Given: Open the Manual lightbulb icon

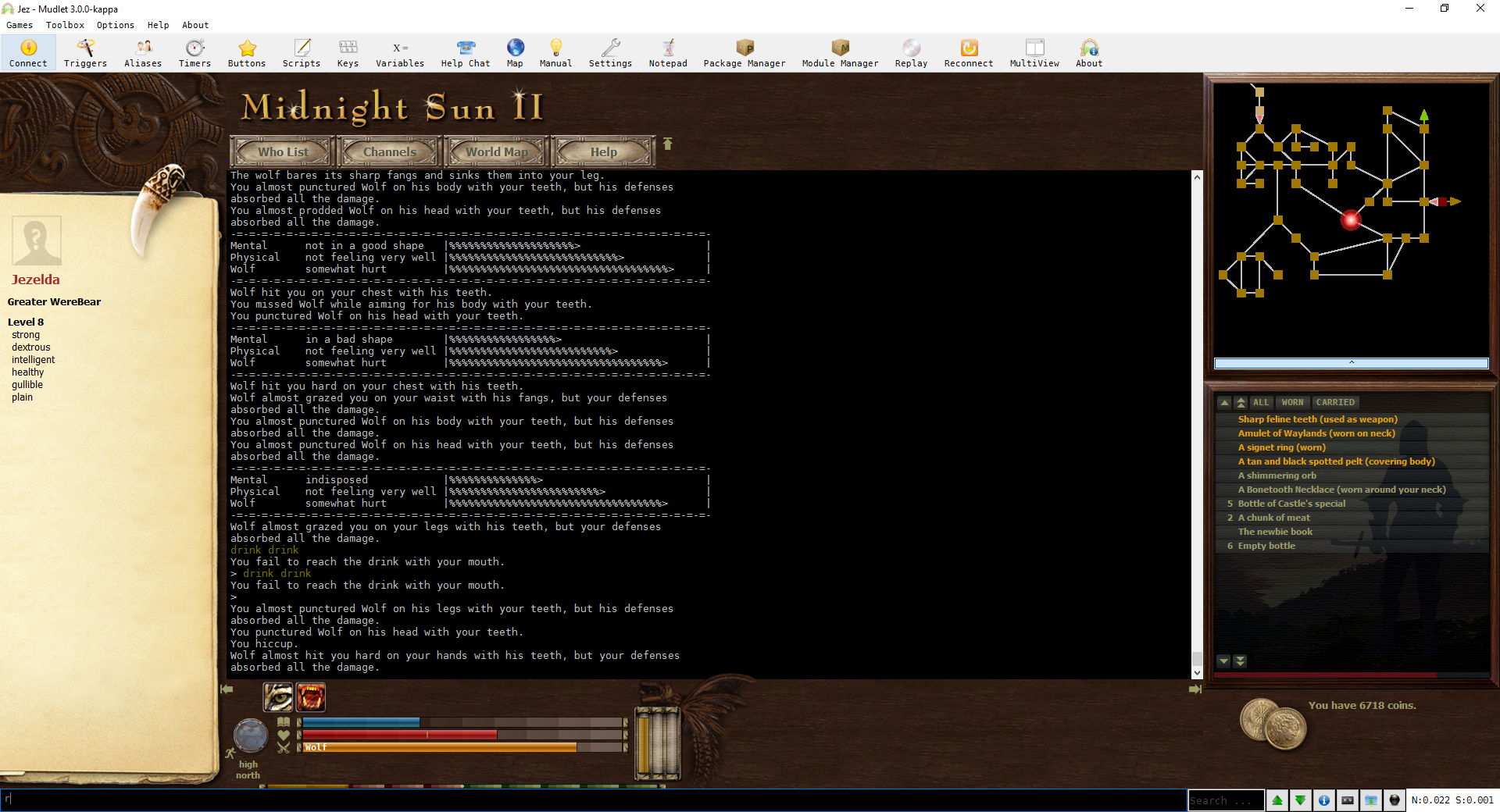Looking at the screenshot, I should click(x=555, y=53).
